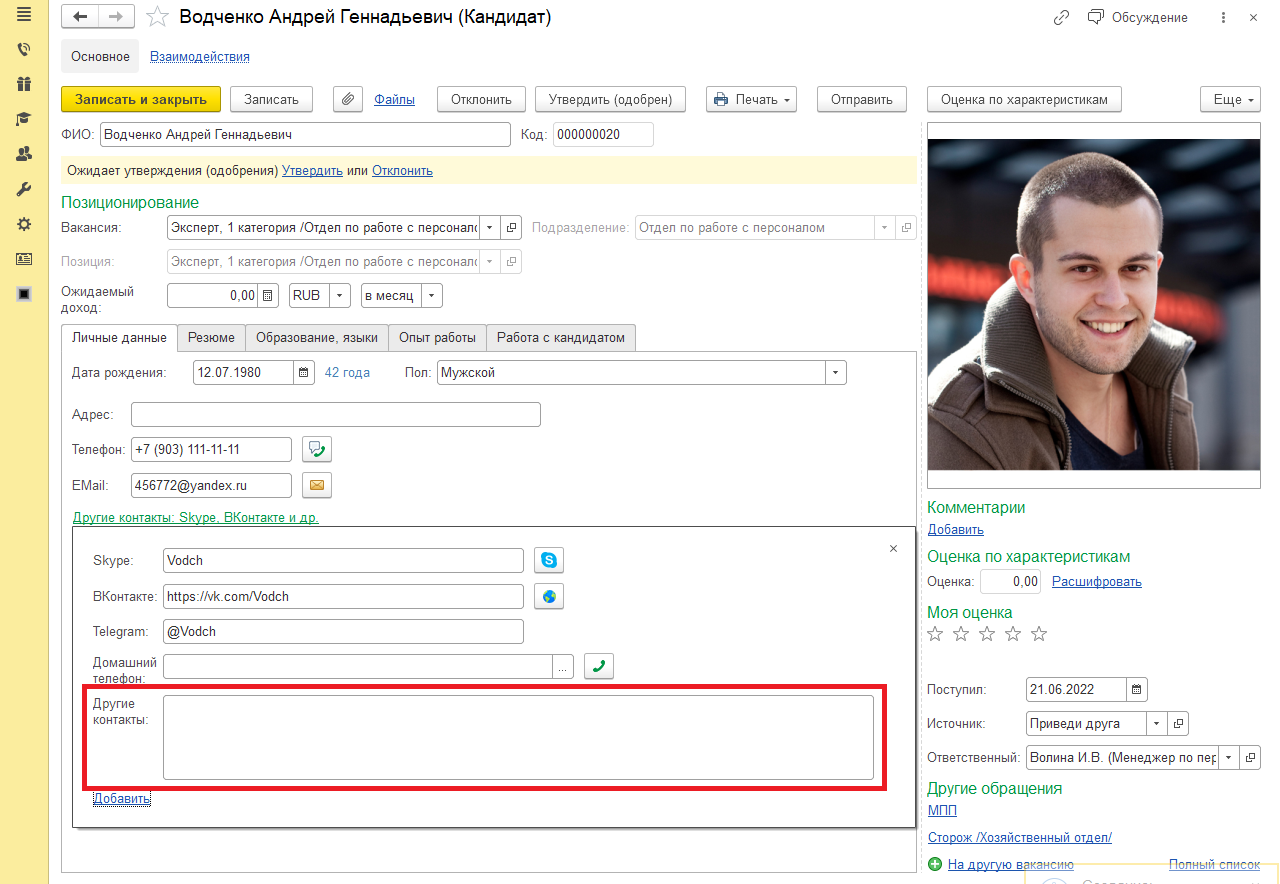Open birth date calendar picker
Image resolution: width=1280 pixels, height=884 pixels.
[304, 373]
